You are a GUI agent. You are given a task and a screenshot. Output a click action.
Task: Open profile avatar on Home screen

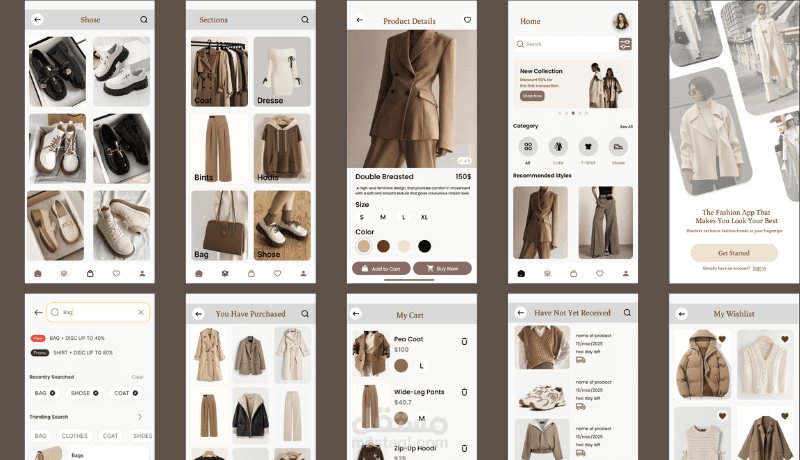coord(621,21)
